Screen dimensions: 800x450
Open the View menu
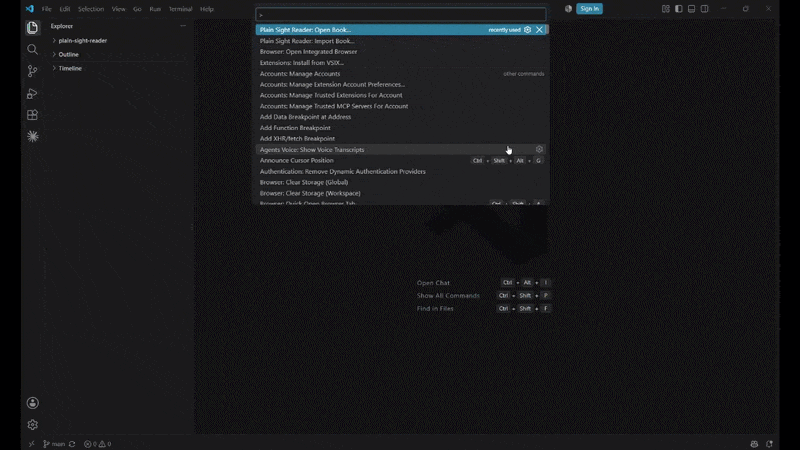(x=118, y=9)
